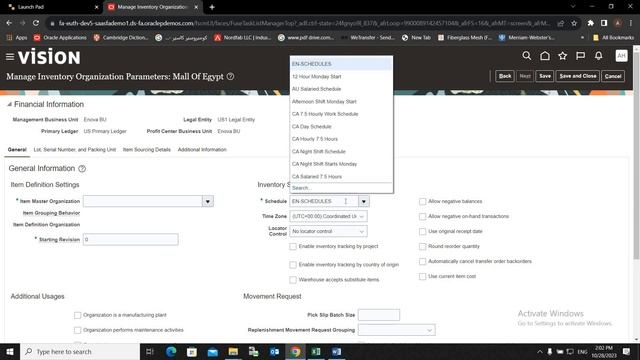Click the Vision logo
The height and width of the screenshot is (360, 640).
point(49,57)
